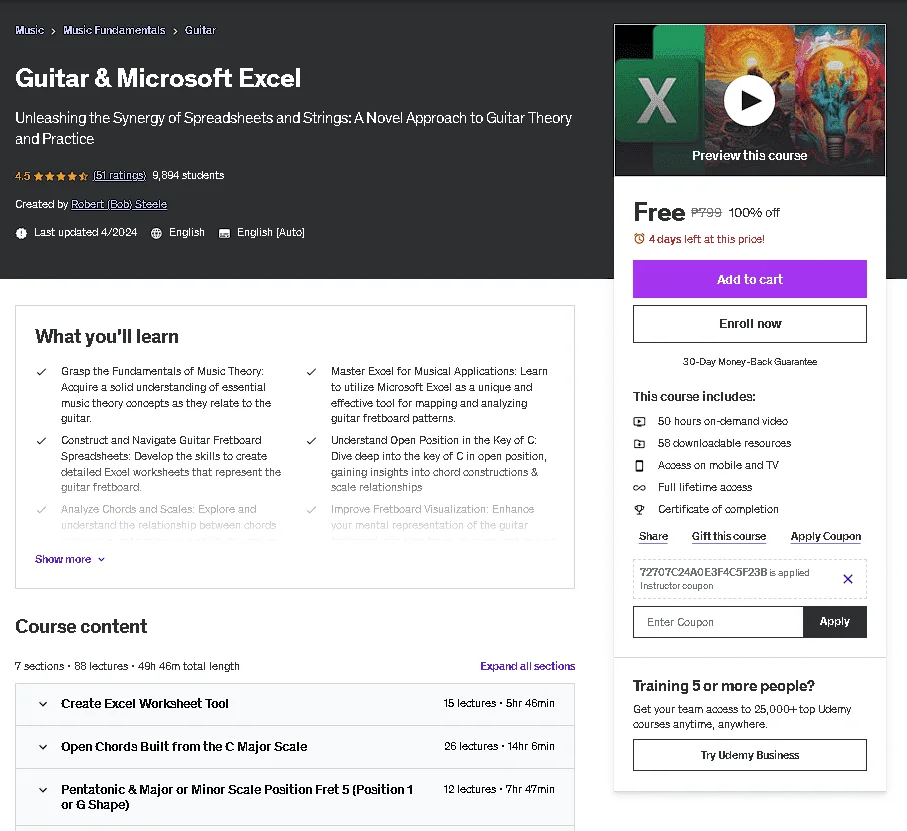Click the 4.5 rating number
This screenshot has width=907, height=831.
point(23,176)
